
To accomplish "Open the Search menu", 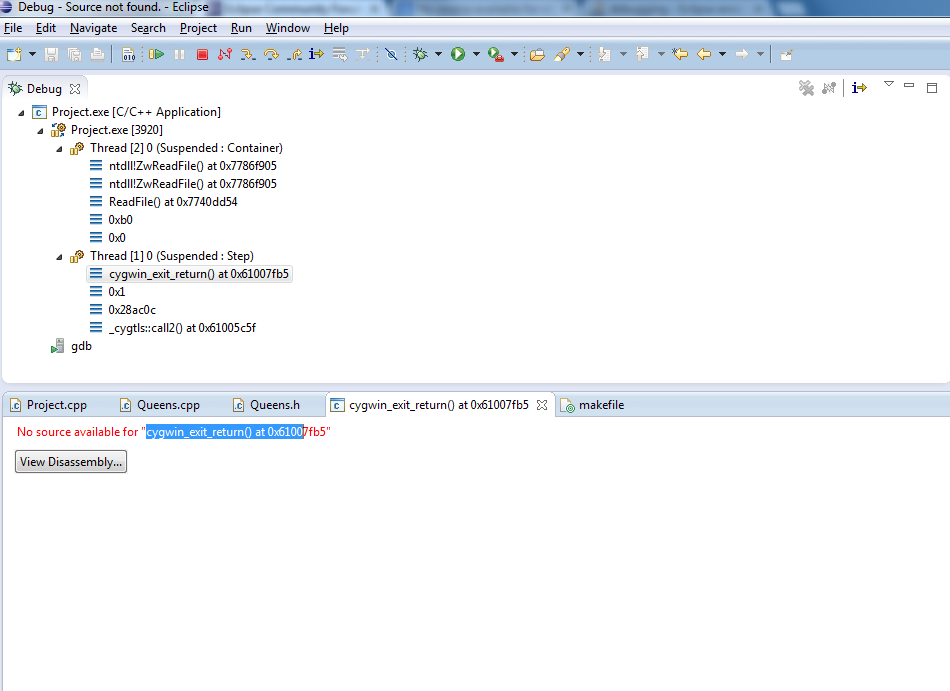I will point(148,28).
